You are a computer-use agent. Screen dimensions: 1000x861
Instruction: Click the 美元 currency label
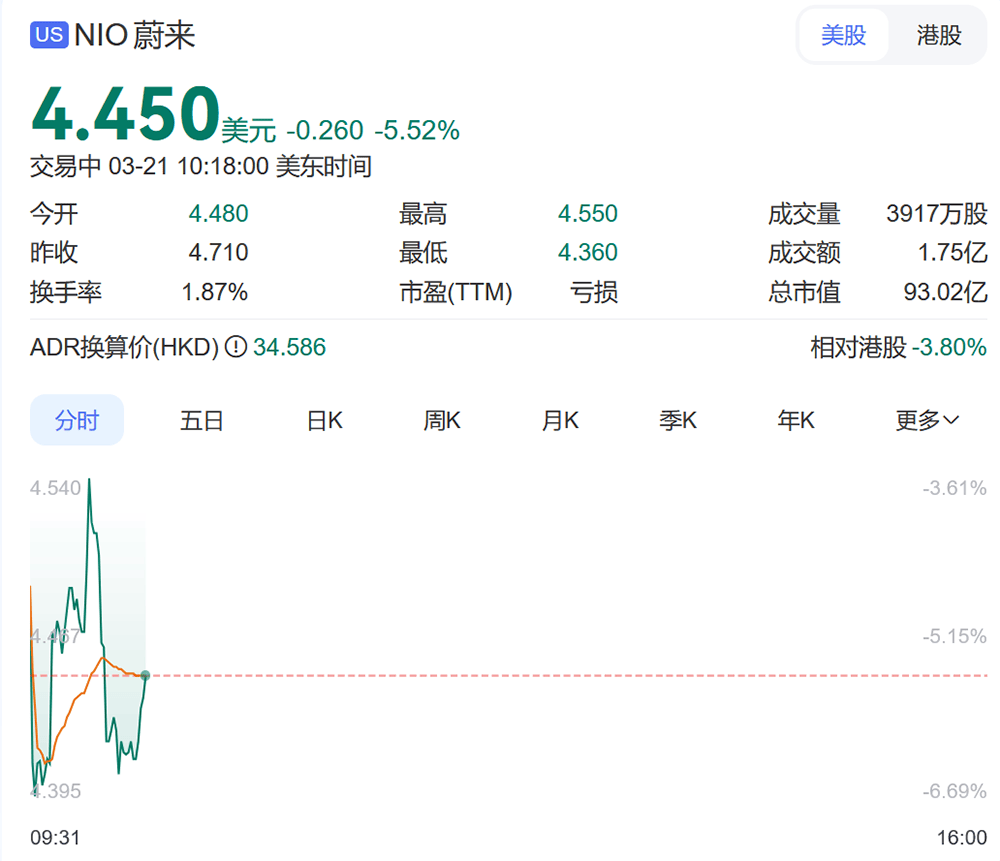coord(249,131)
